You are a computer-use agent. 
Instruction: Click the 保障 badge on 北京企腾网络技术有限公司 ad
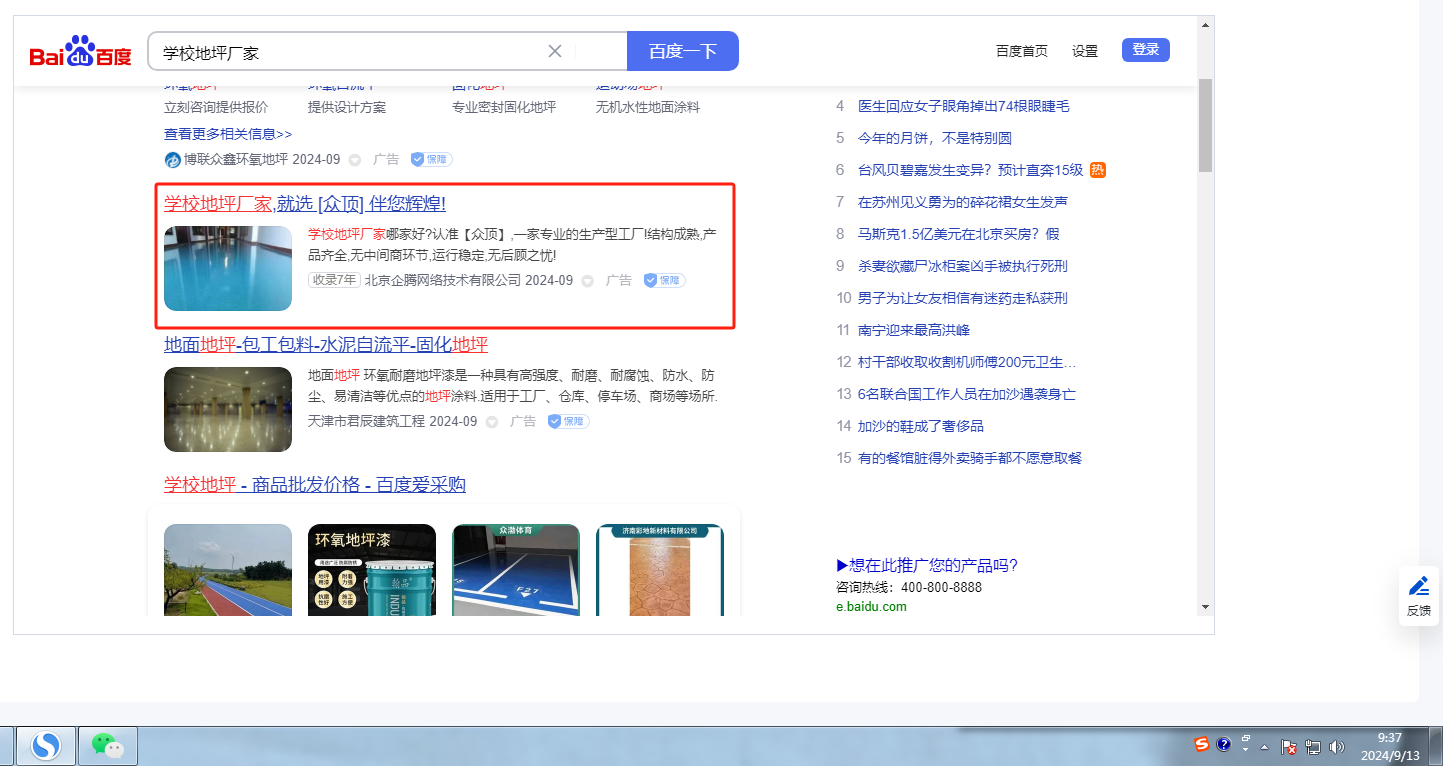click(665, 280)
